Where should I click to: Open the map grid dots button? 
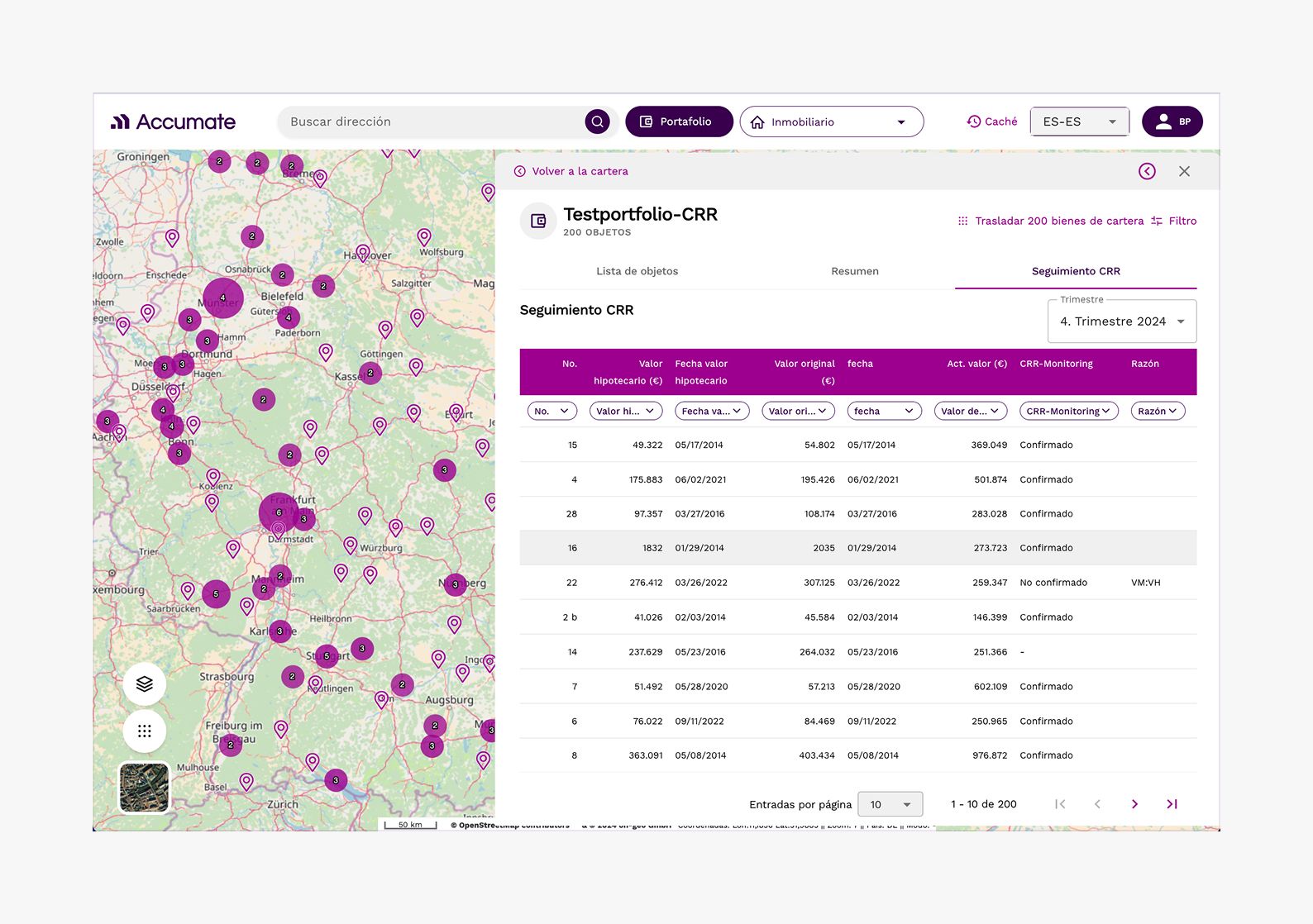pyautogui.click(x=145, y=731)
